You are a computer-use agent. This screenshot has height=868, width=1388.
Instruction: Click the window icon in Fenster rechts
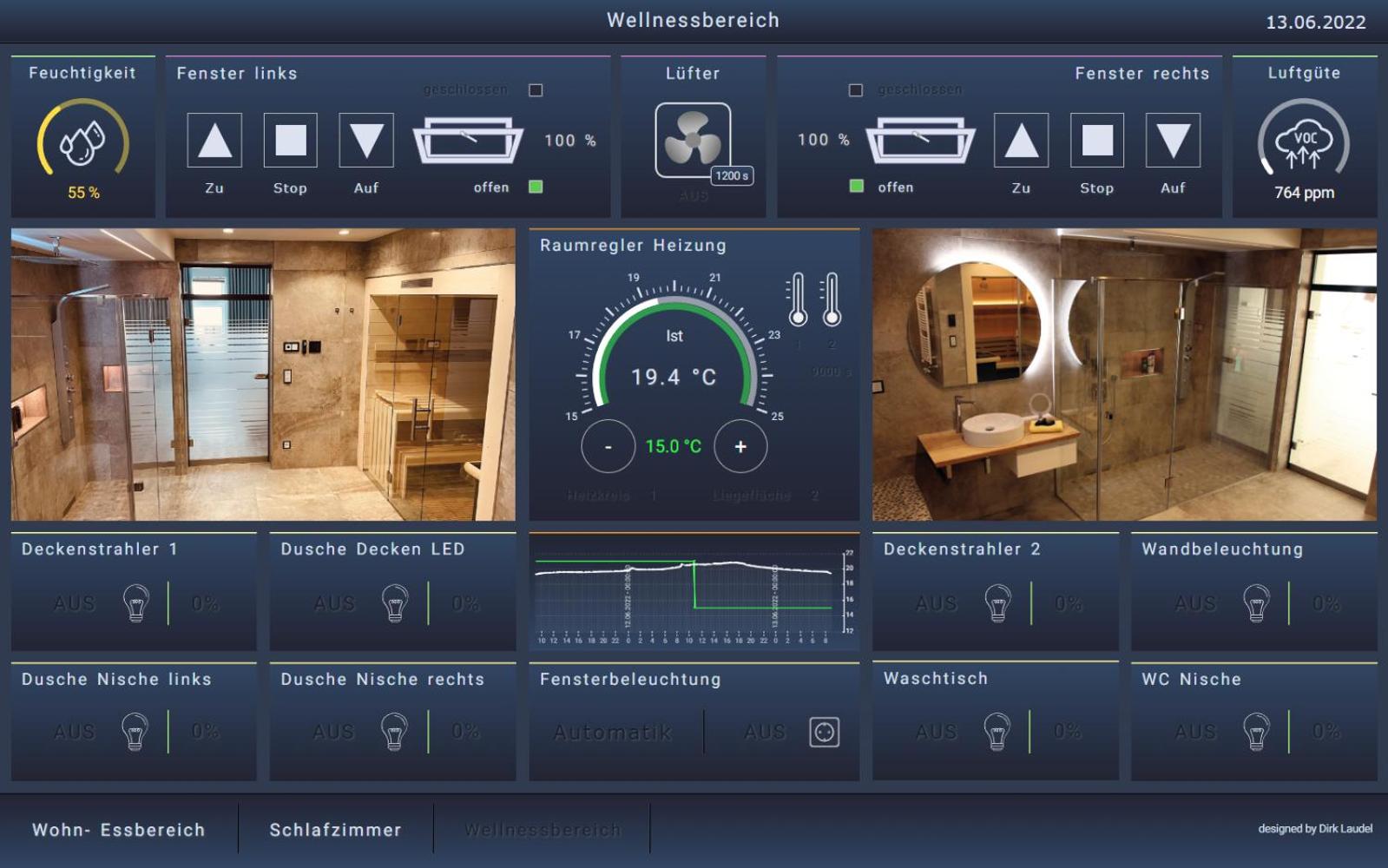point(920,140)
